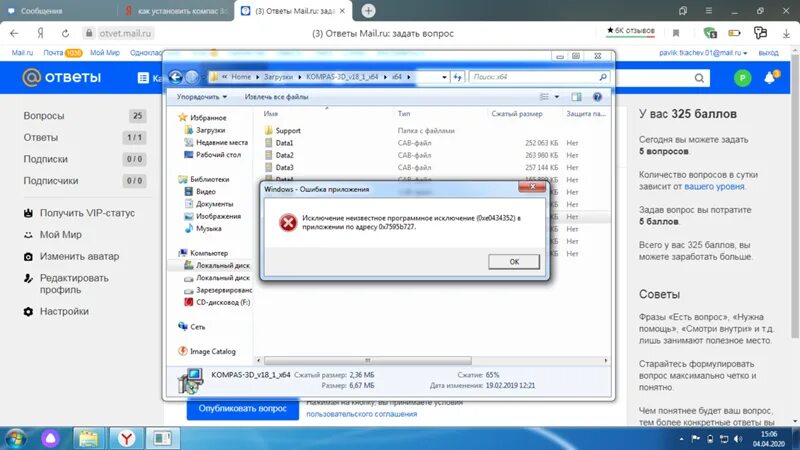The width and height of the screenshot is (800, 450).
Task: Open the account email dropdown
Action: tap(703, 53)
